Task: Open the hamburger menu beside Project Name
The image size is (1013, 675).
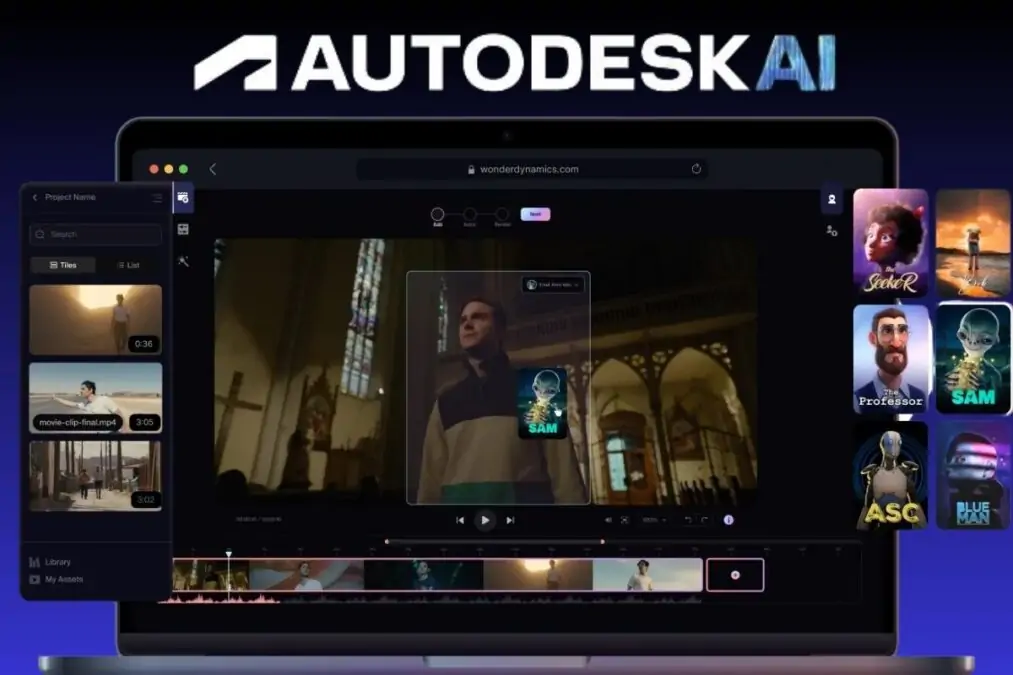Action: coord(157,198)
